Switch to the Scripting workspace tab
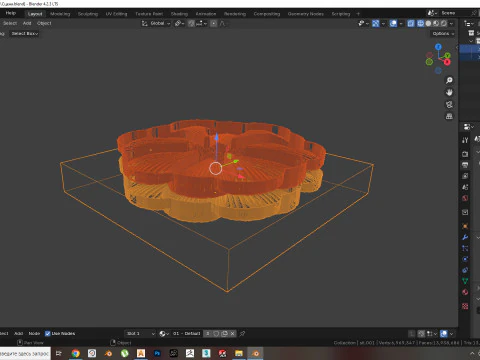This screenshot has width=480, height=360. 341,14
